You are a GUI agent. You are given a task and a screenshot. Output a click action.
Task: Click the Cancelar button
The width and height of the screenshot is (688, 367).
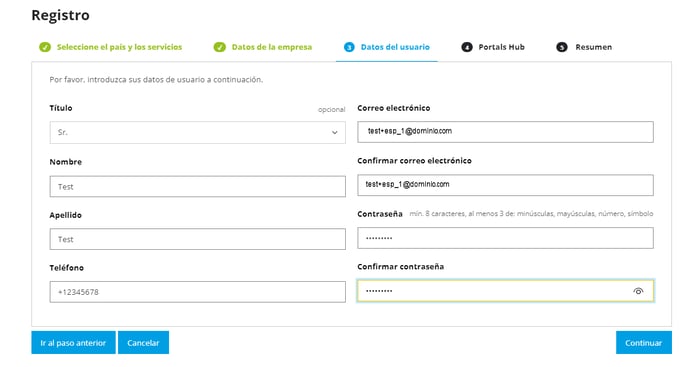(x=143, y=342)
